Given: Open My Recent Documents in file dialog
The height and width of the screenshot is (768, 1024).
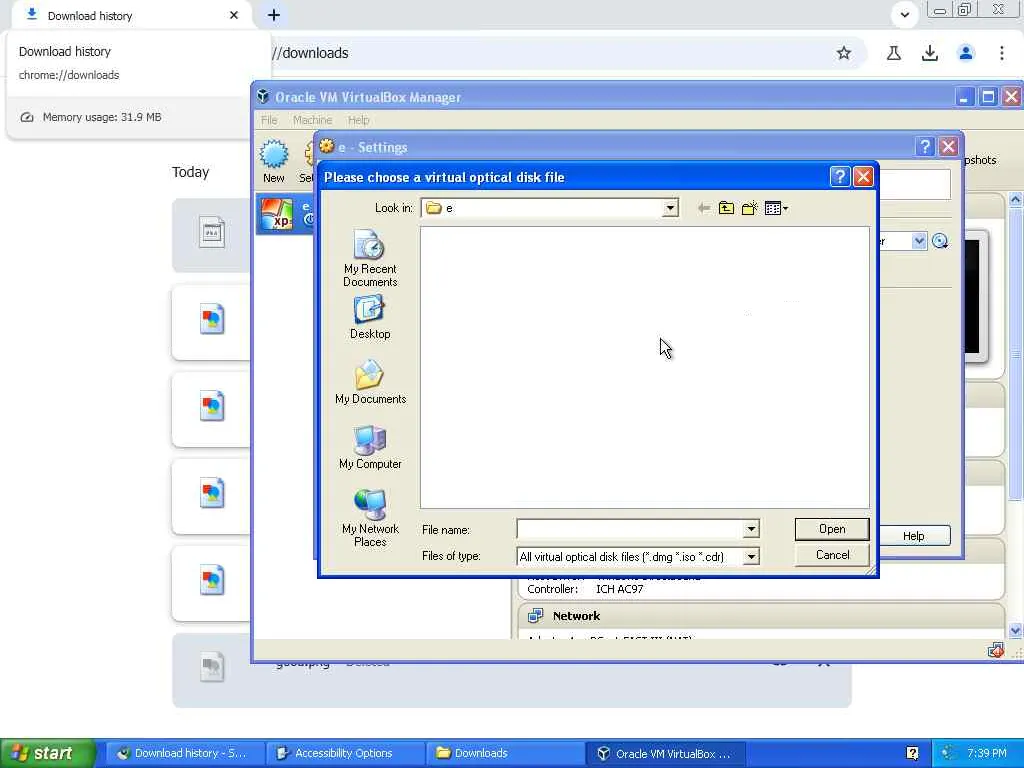Looking at the screenshot, I should point(370,259).
